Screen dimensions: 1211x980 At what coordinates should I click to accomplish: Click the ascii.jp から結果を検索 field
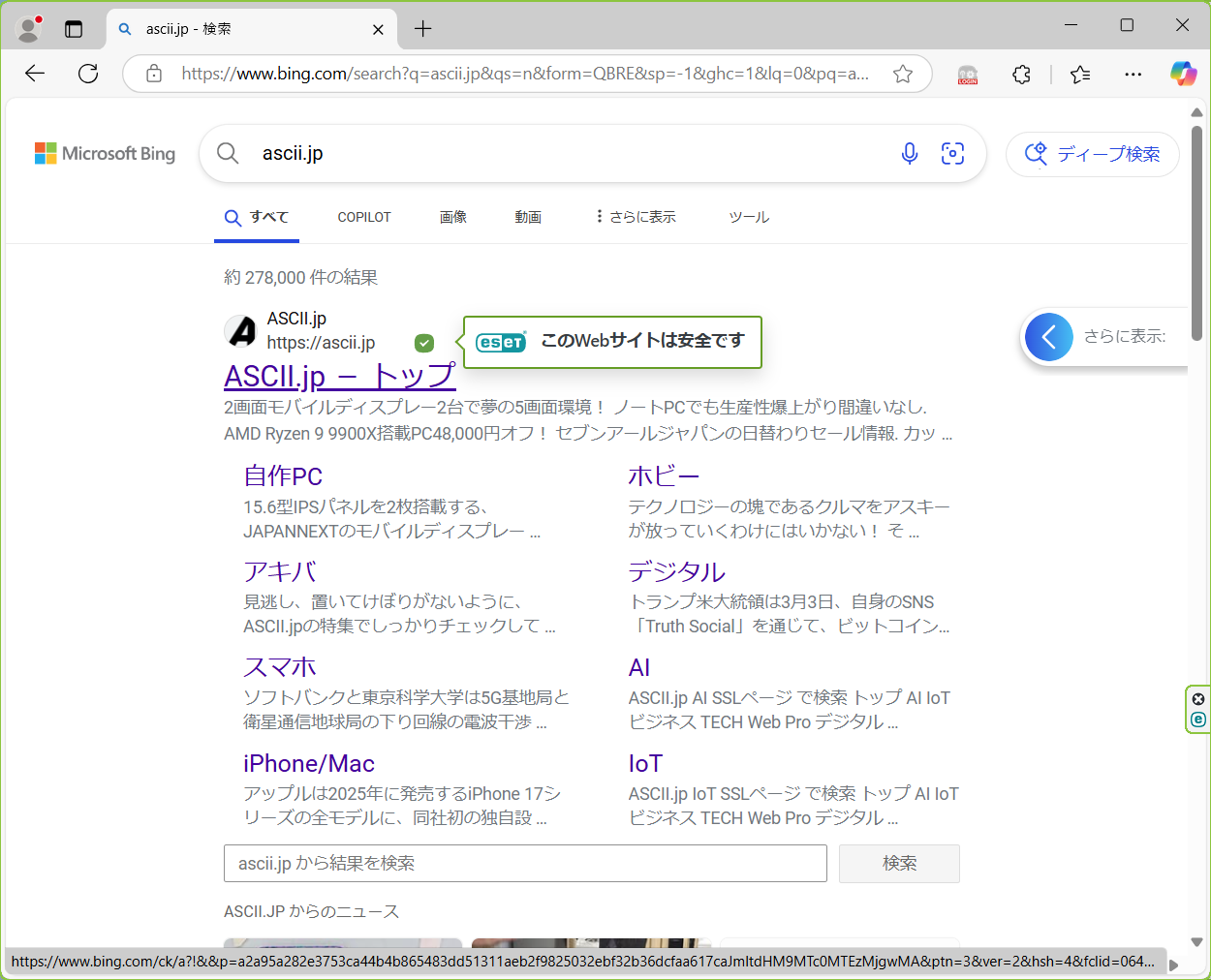pyautogui.click(x=524, y=863)
